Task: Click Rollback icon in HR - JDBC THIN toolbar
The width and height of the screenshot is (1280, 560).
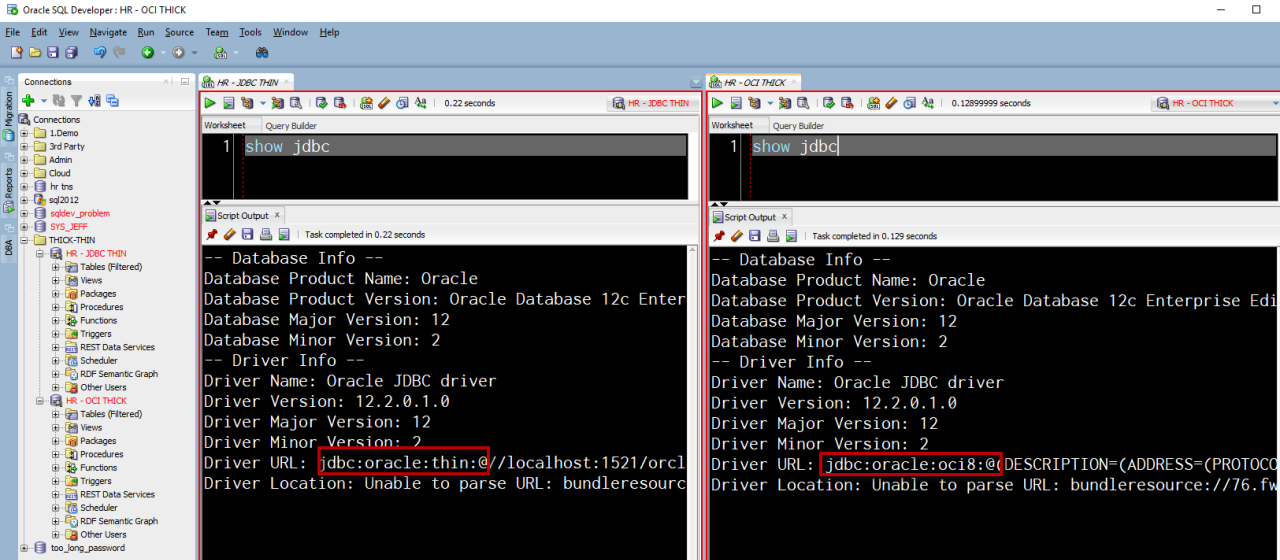Action: click(x=340, y=103)
